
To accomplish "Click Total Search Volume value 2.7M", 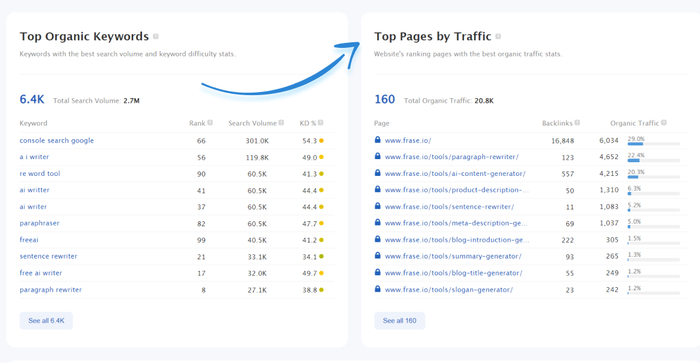I will (x=131, y=101).
